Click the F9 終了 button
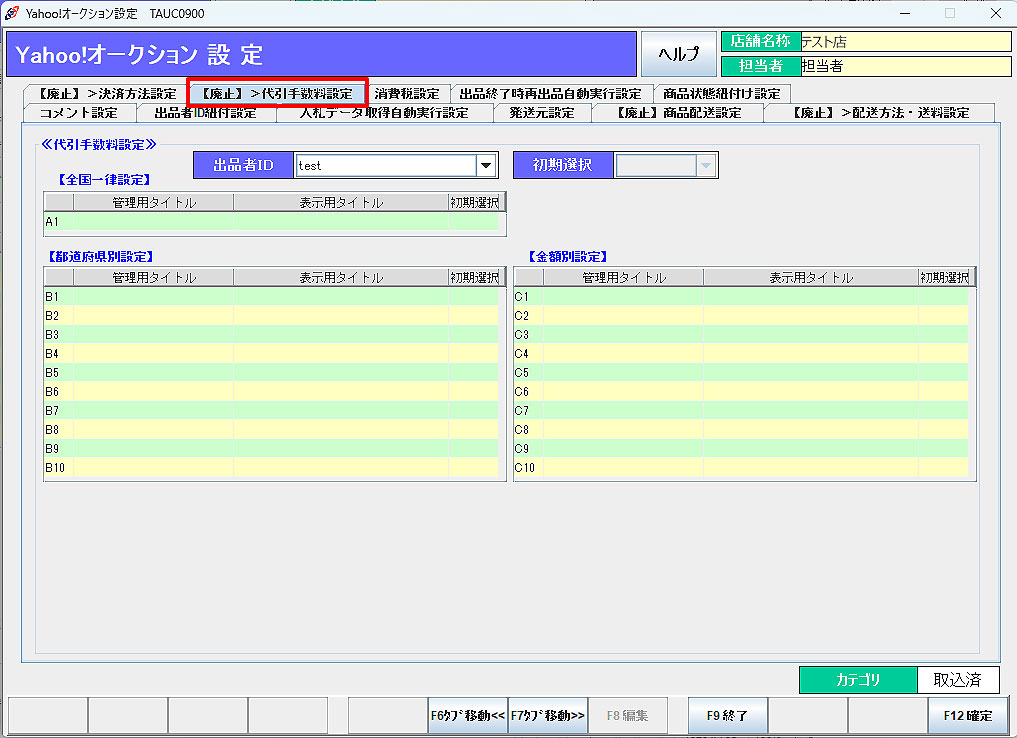Screen dimensions: 1017x738 pyautogui.click(x=727, y=716)
